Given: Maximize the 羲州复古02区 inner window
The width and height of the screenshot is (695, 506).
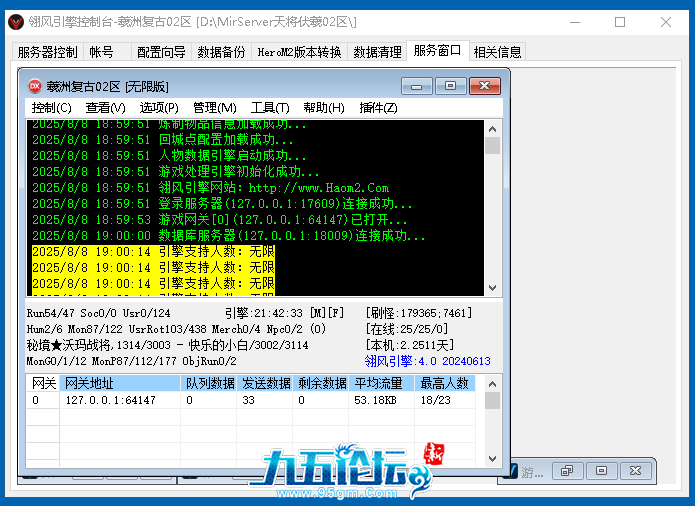Looking at the screenshot, I should pos(451,86).
